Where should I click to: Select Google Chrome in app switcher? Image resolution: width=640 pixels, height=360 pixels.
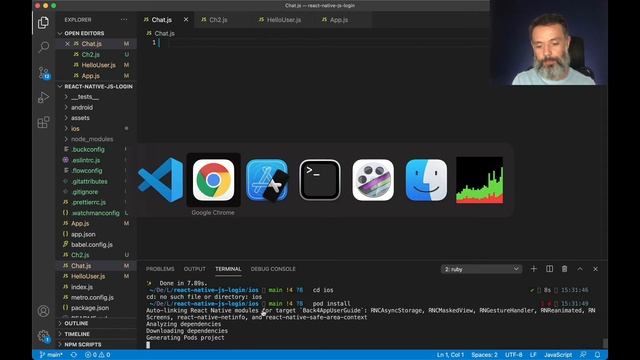[213, 180]
